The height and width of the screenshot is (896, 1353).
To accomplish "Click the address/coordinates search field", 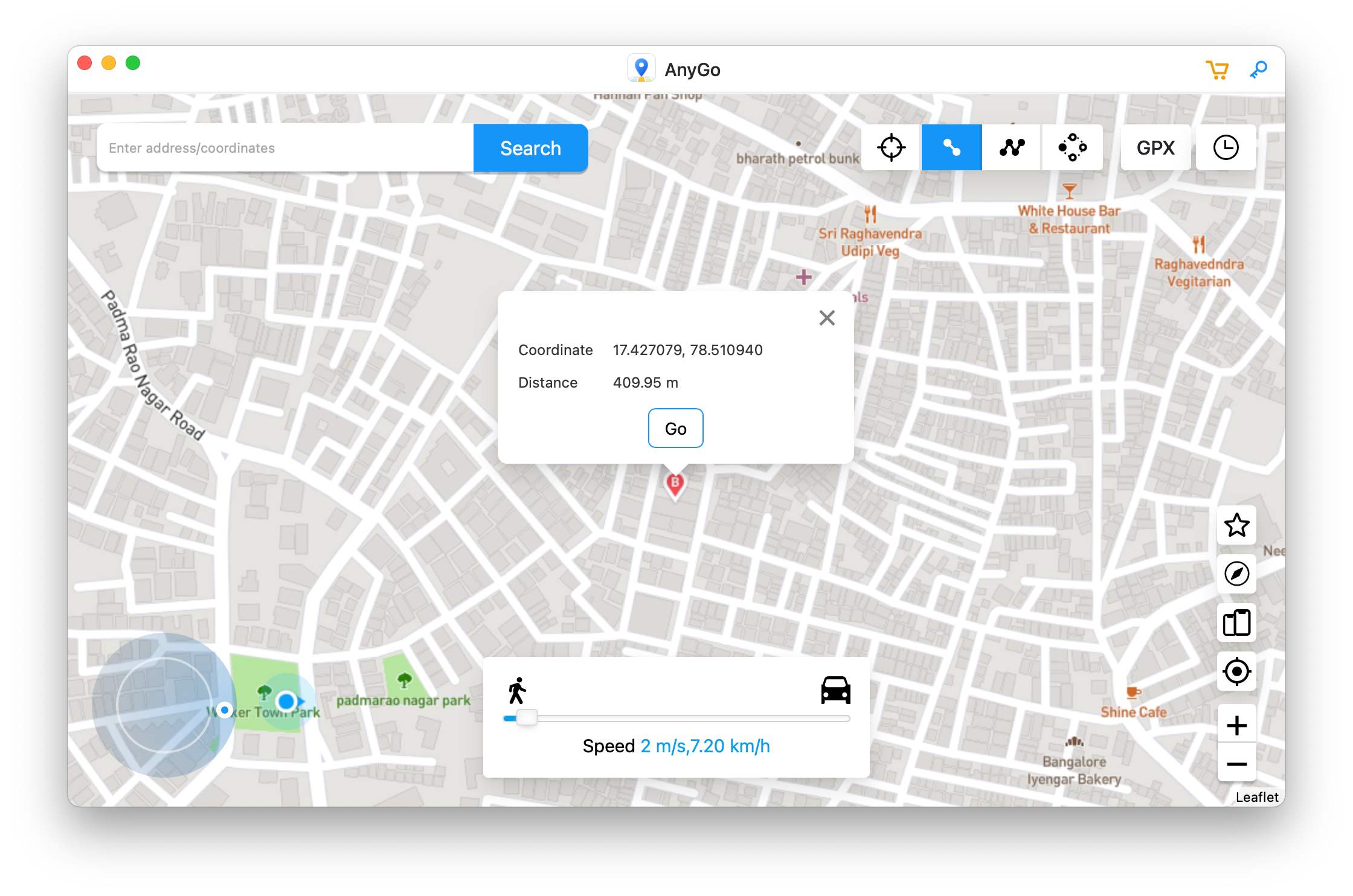I will pyautogui.click(x=284, y=148).
